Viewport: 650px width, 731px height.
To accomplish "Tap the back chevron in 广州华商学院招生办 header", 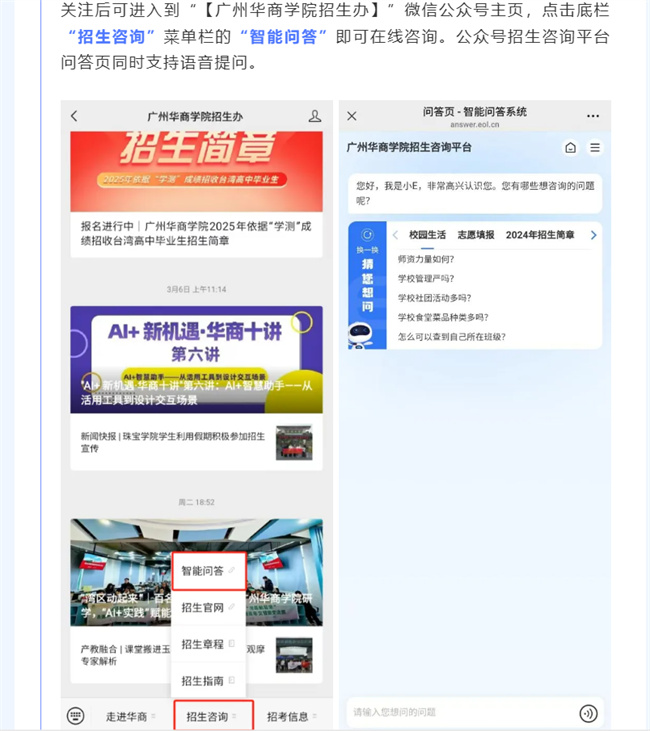I will 75,117.
